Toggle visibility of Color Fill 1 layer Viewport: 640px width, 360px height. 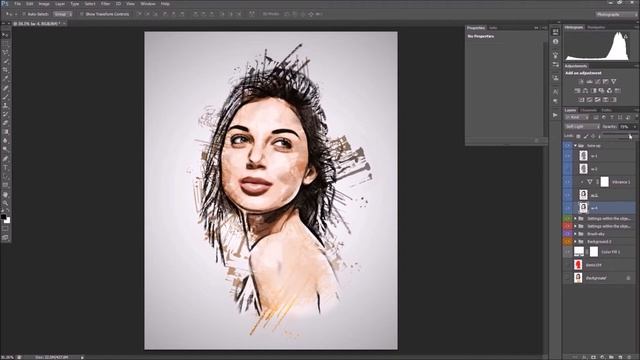coord(567,252)
